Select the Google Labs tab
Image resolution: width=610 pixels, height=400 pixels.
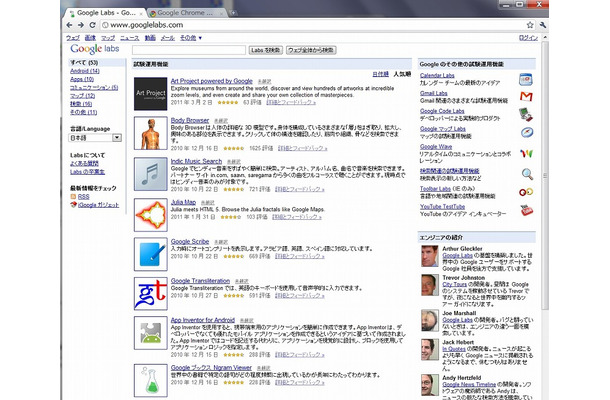(x=106, y=13)
